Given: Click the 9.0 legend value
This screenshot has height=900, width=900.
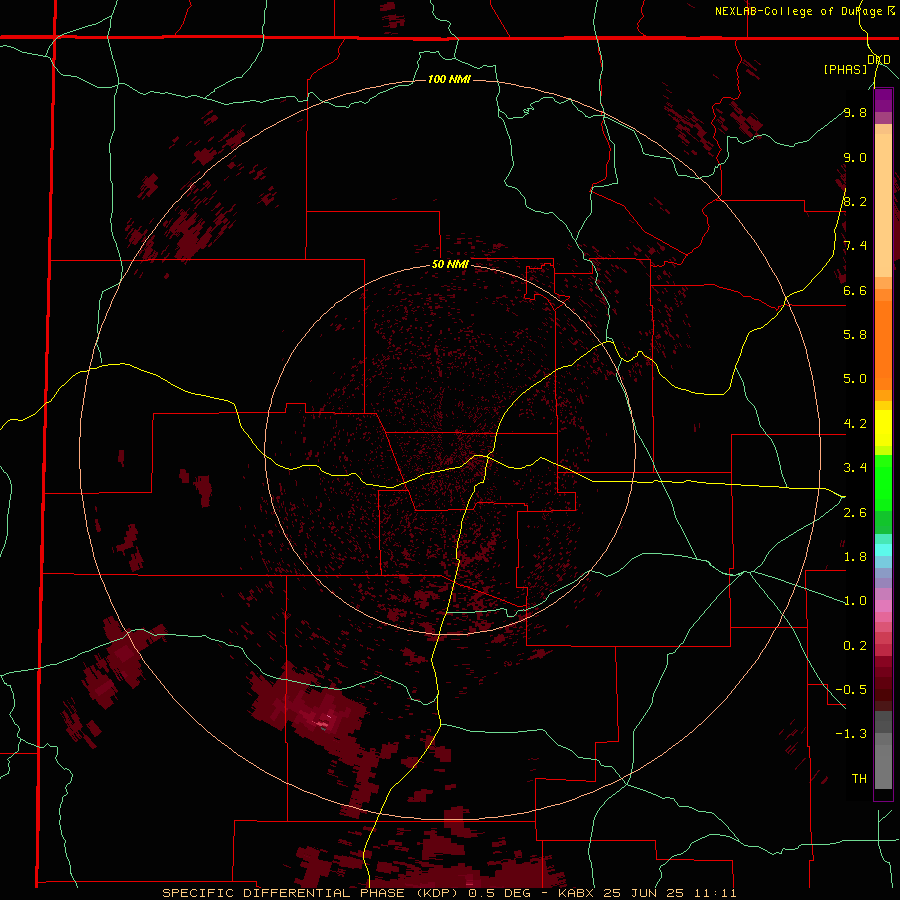Looking at the screenshot, I should coord(855,157).
